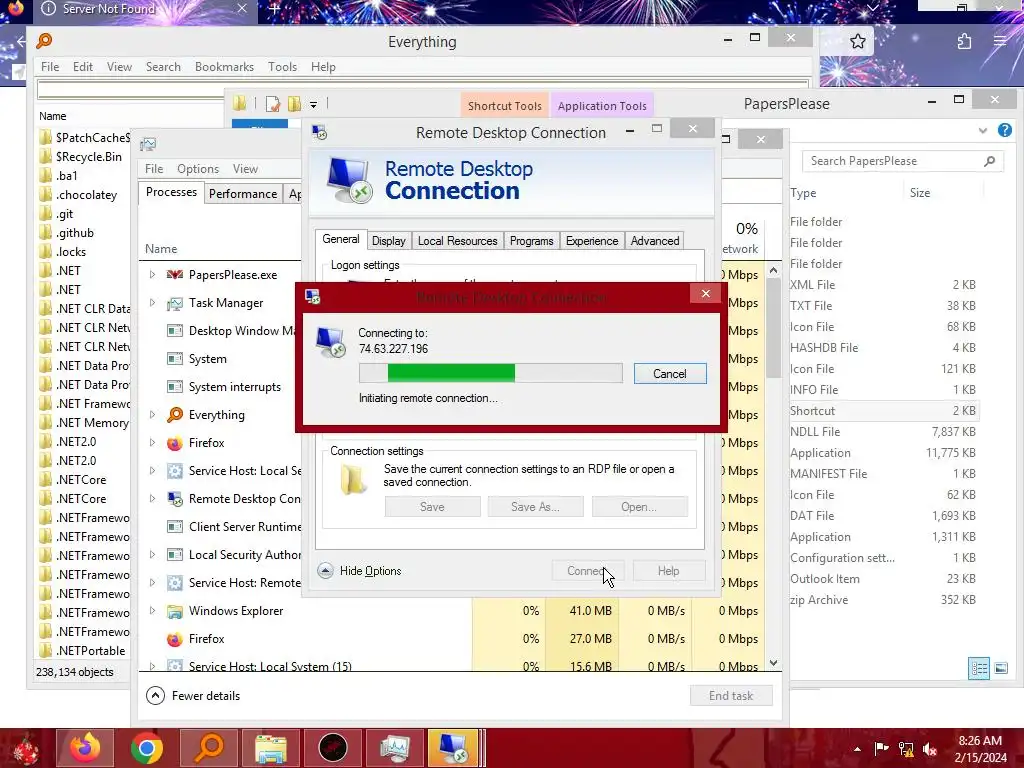Expand the first Firefox process row
Viewport: 1024px width, 768px height.
152,443
